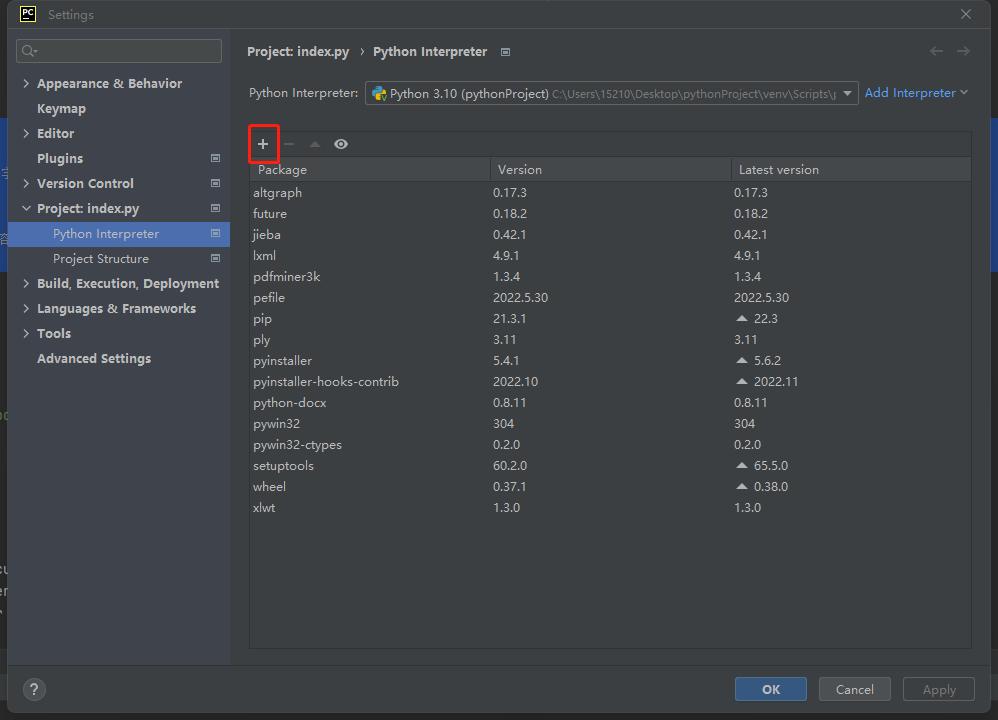Open the help question mark button

tap(34, 689)
